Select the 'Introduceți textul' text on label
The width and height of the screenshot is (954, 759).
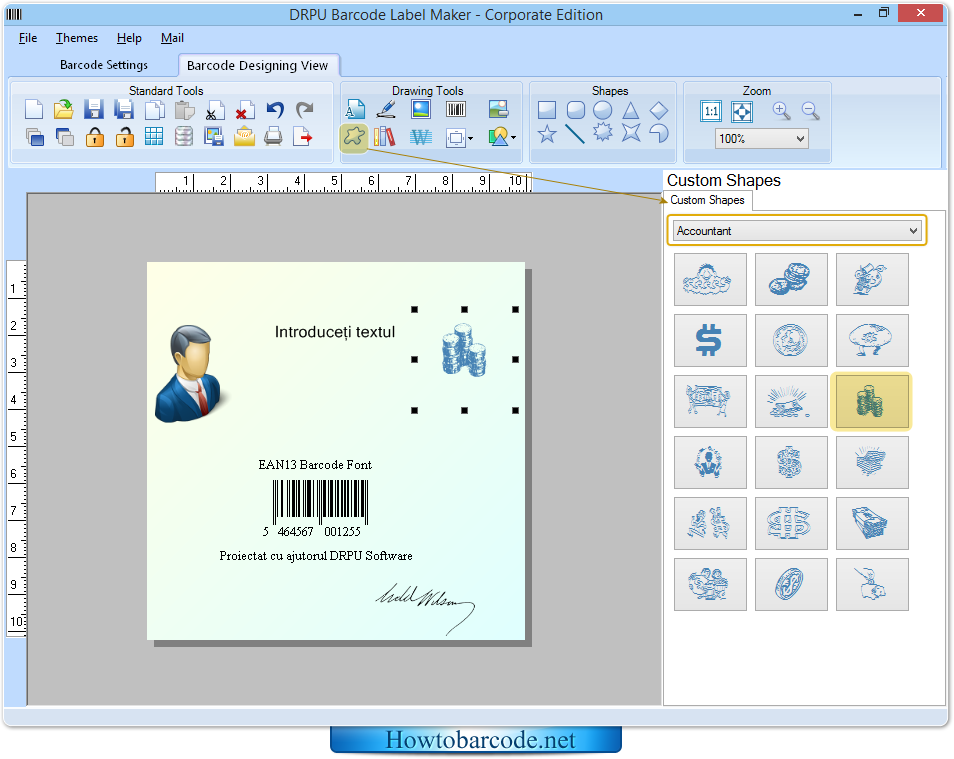pos(335,332)
